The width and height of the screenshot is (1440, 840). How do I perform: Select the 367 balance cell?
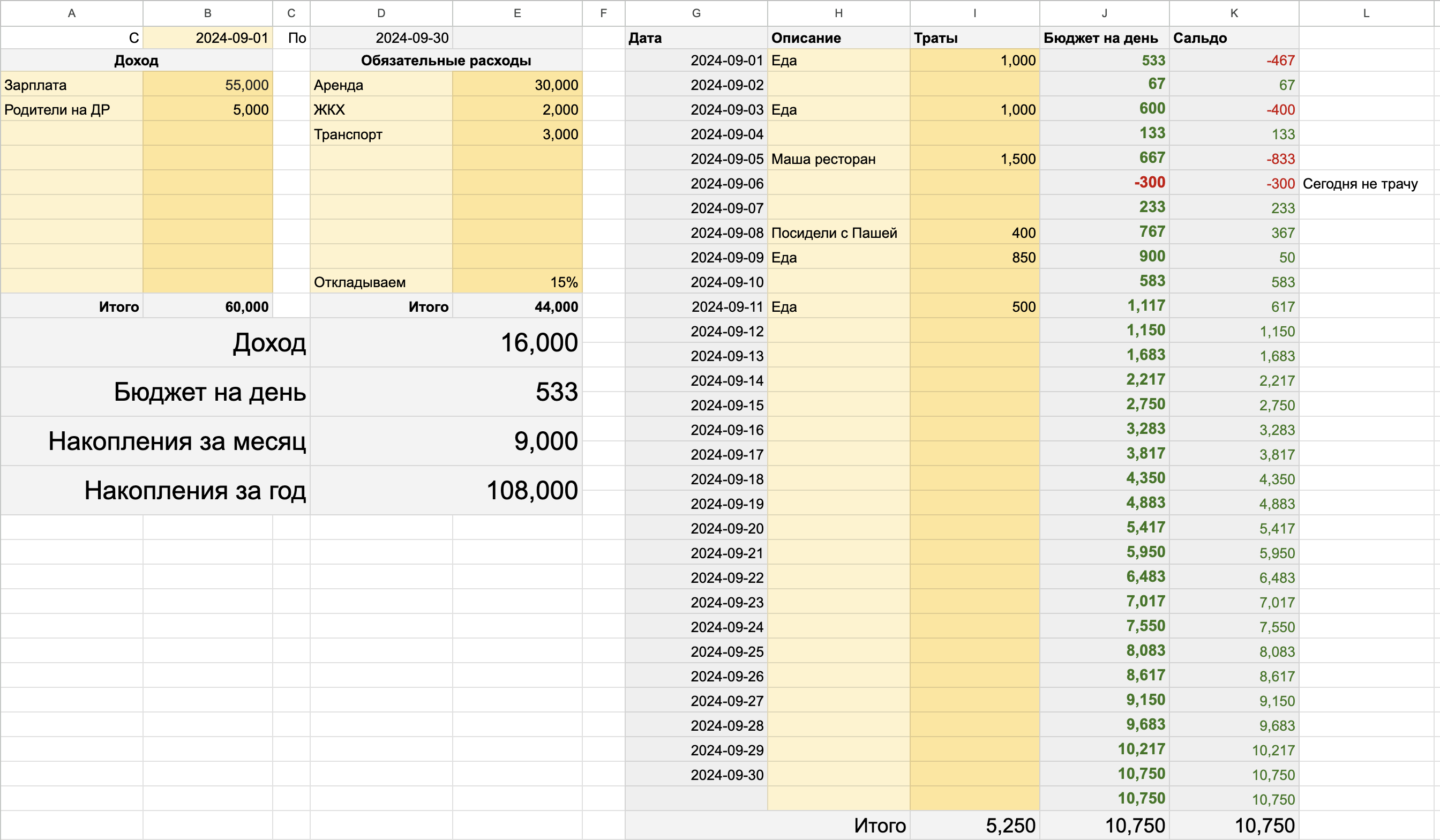[x=1234, y=232]
